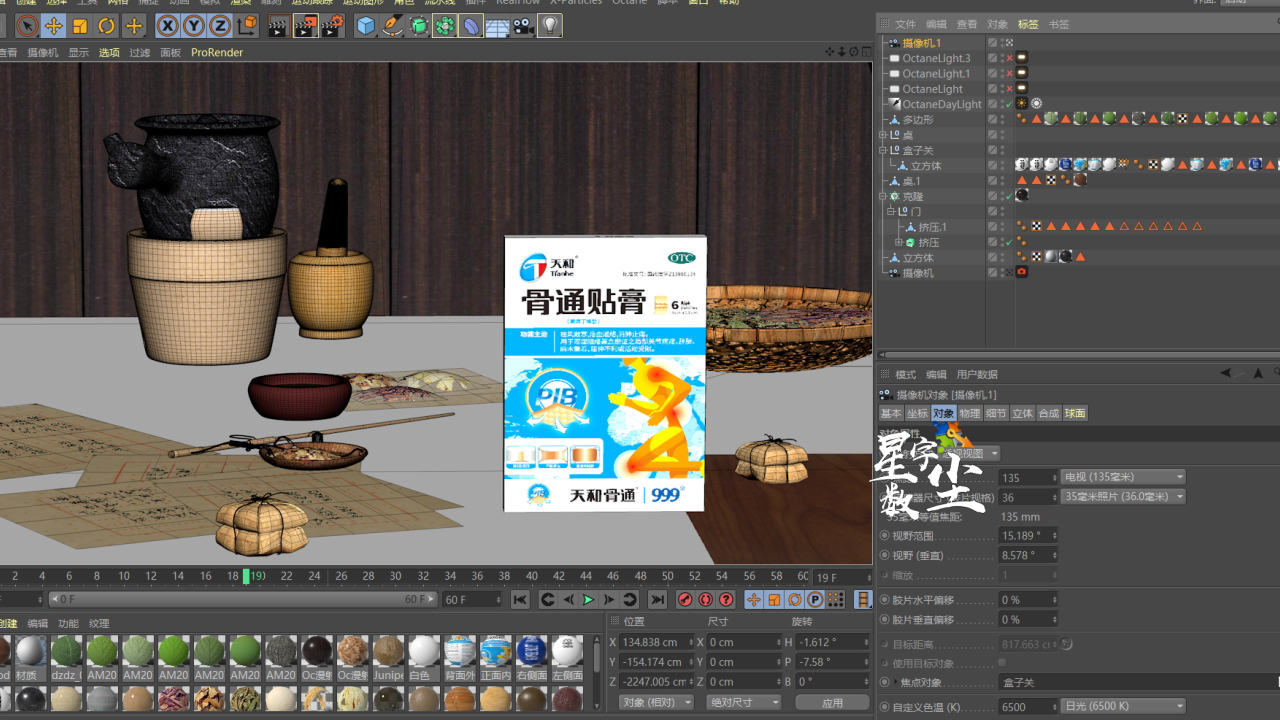Image resolution: width=1280 pixels, height=720 pixels.
Task: Go to end of timeline
Action: 657,600
